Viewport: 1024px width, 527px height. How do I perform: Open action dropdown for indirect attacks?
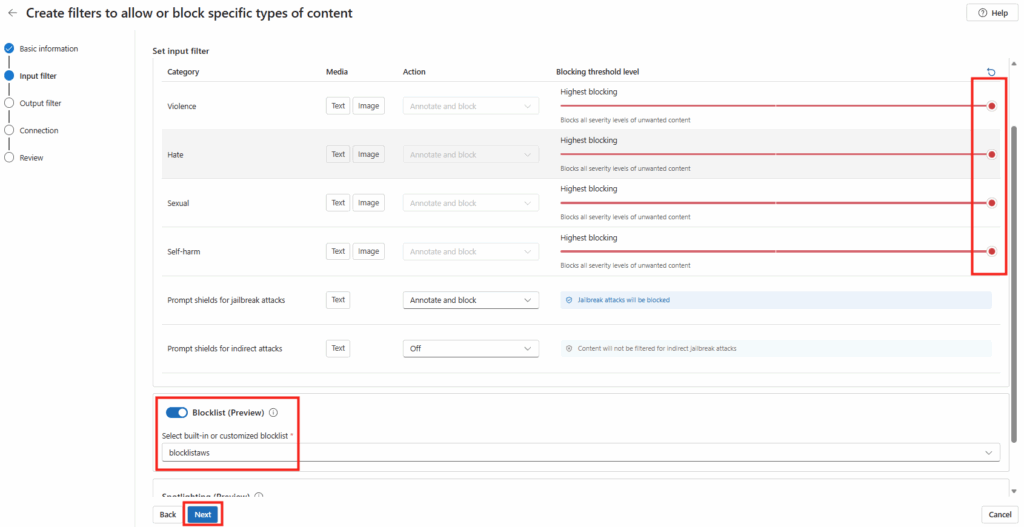470,348
